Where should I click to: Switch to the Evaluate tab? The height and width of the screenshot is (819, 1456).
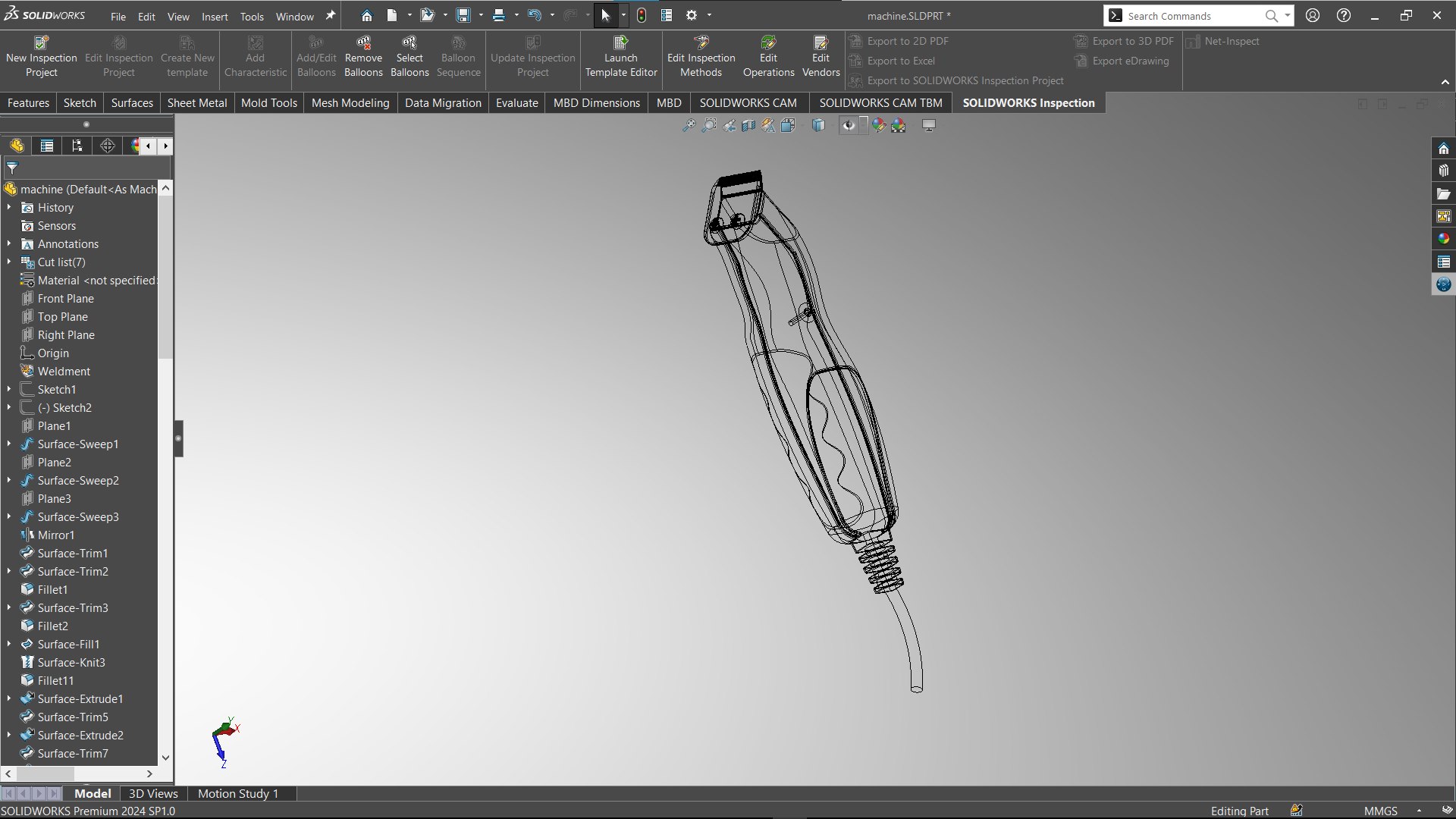tap(517, 102)
